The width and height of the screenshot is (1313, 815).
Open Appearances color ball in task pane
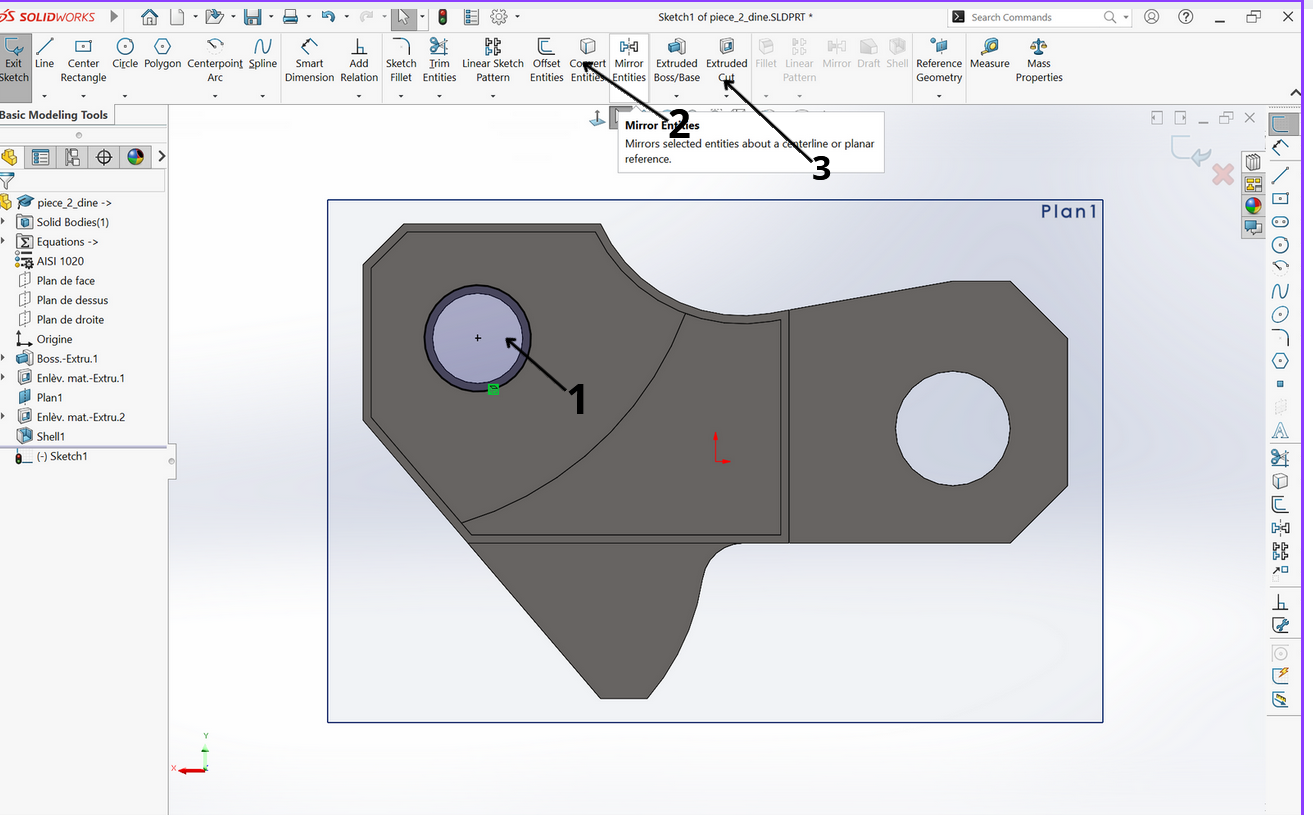(1253, 205)
